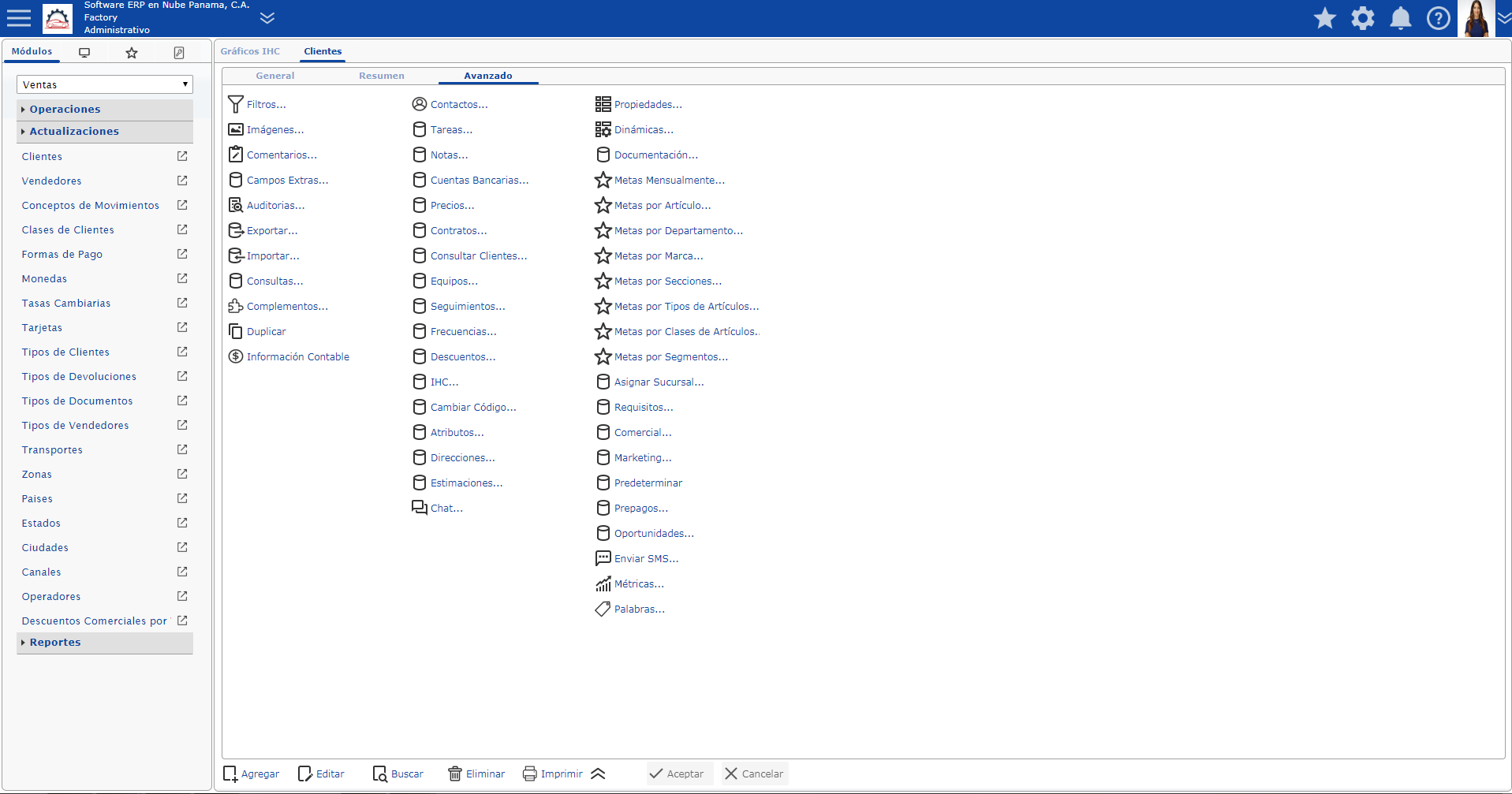Click the Factory company logo

point(57,18)
